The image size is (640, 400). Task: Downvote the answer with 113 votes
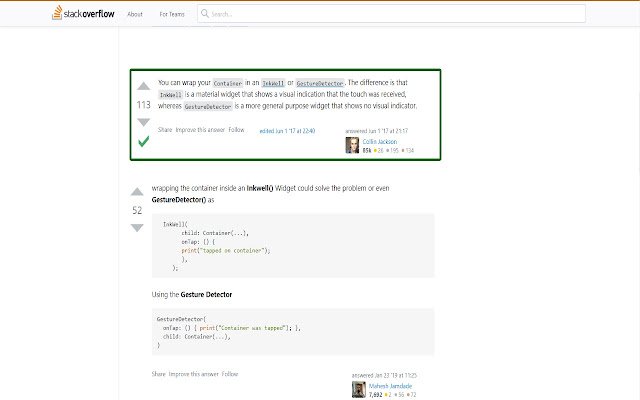pyautogui.click(x=143, y=122)
